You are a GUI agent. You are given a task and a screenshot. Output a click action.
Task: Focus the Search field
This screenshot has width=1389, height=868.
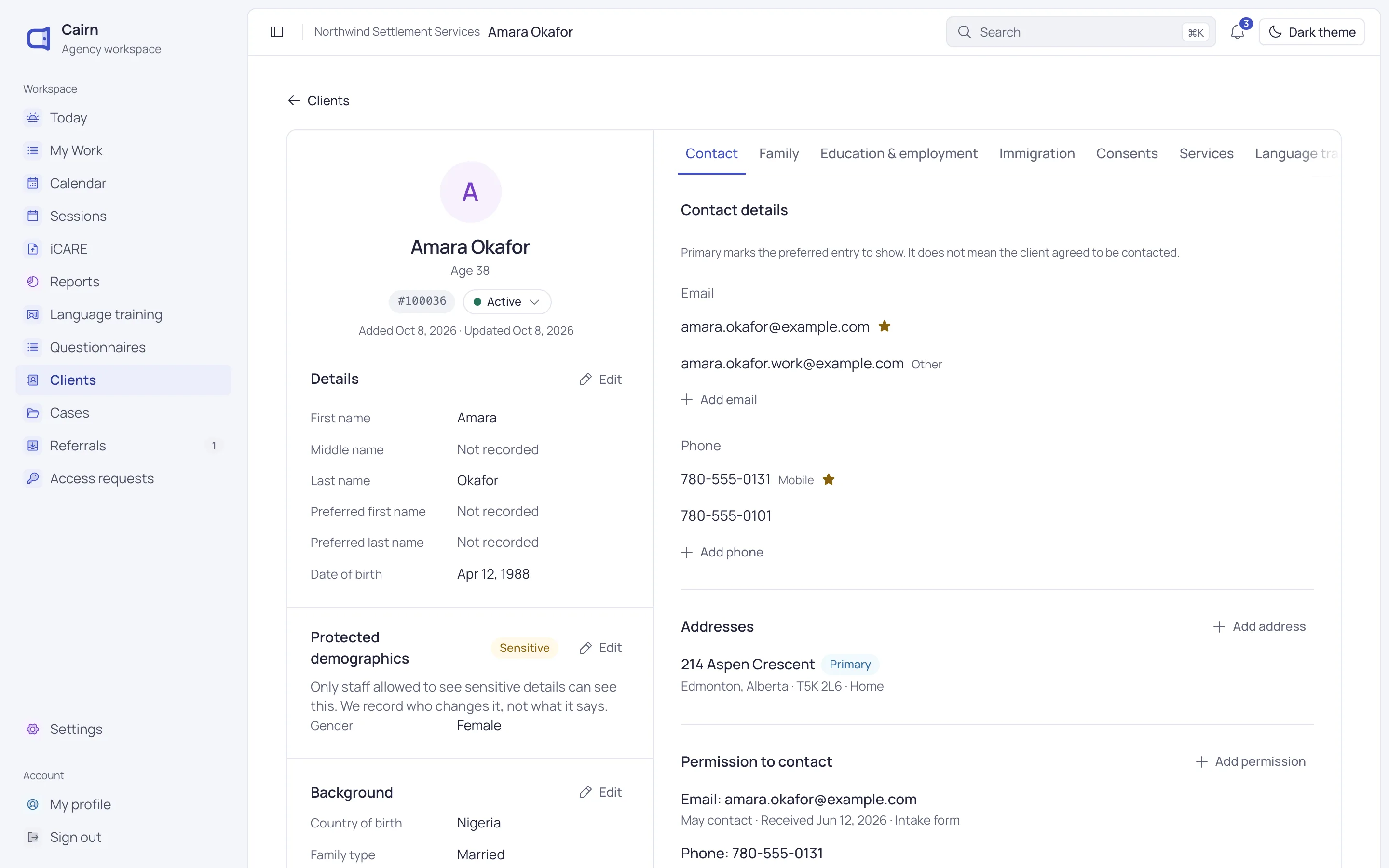click(x=1081, y=32)
